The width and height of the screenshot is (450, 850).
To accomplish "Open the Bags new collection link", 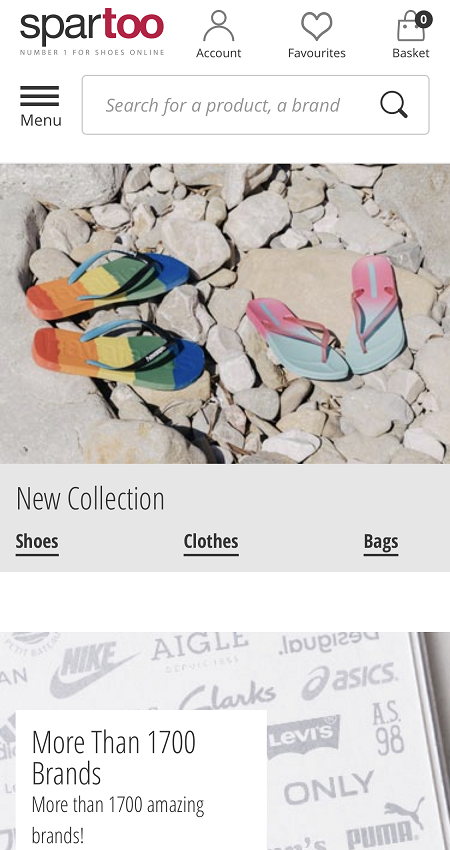I will tap(381, 541).
